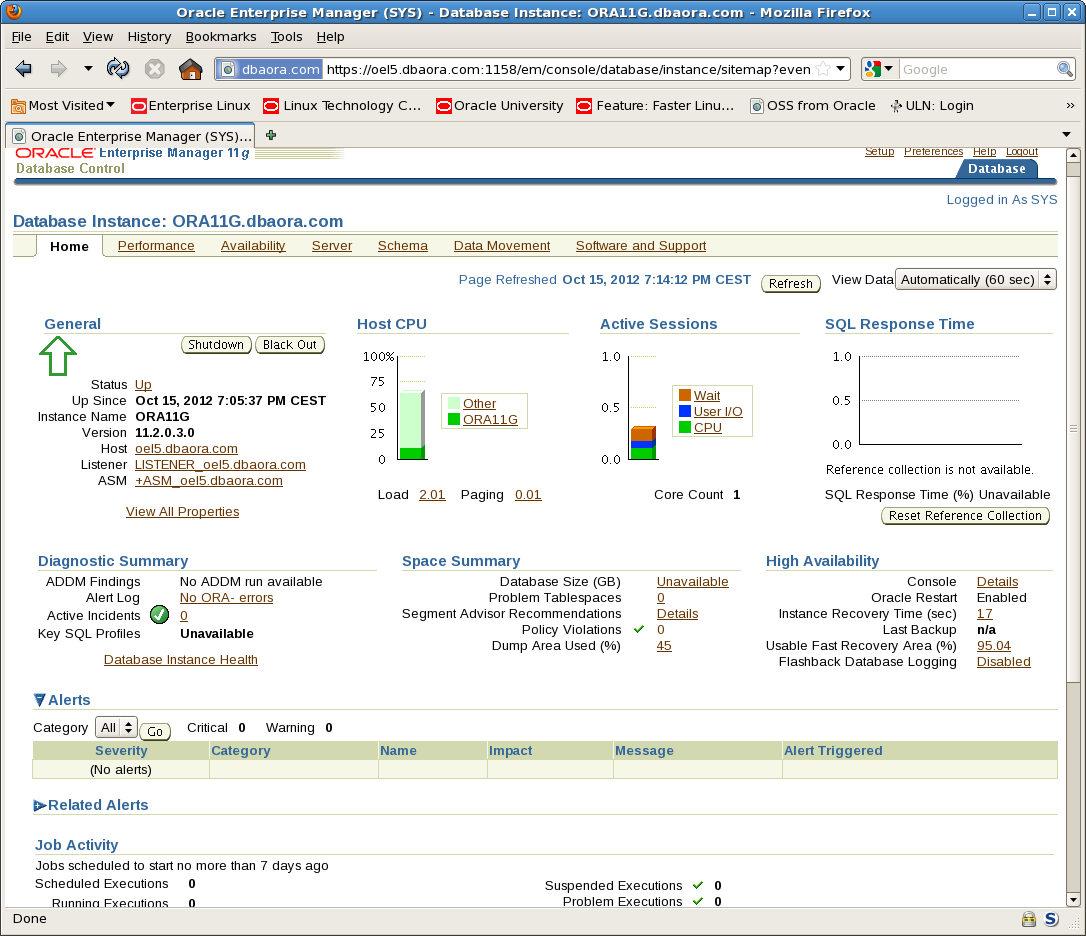Click the browser Forward arrow
1086x936 pixels.
pyautogui.click(x=59, y=69)
